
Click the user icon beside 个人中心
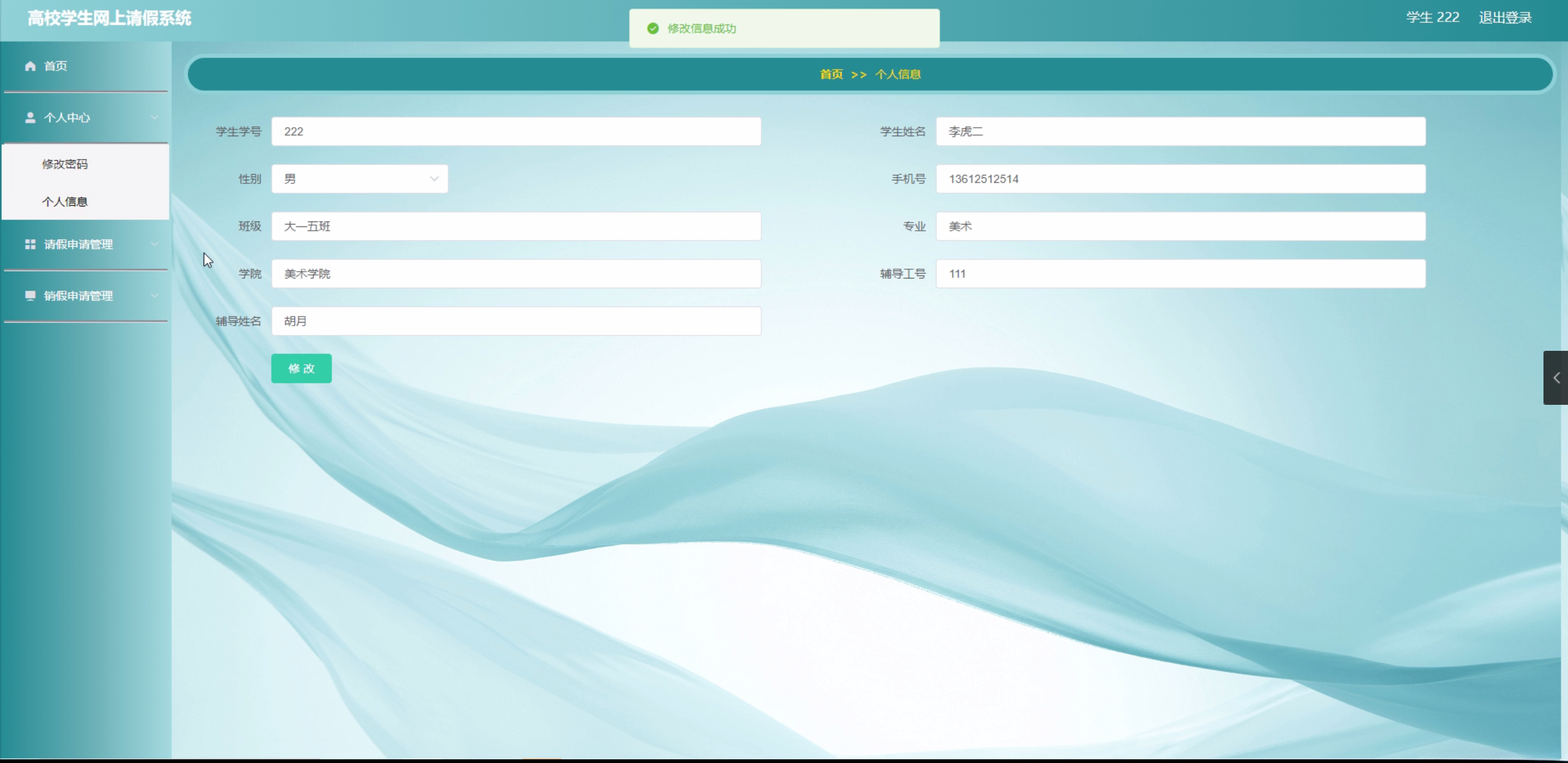30,117
